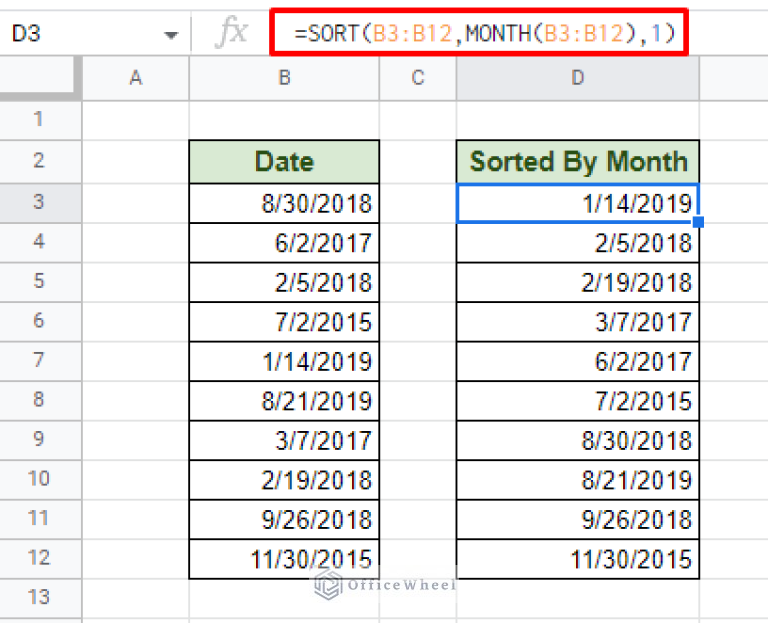The height and width of the screenshot is (623, 768).
Task: Select cell with 7/2/2015 in column B
Action: [284, 322]
